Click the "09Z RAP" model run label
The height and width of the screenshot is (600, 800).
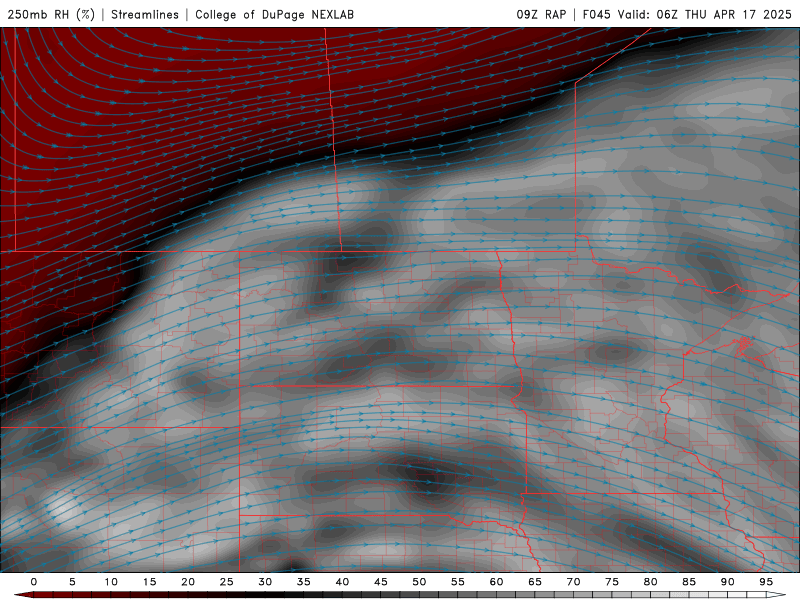[x=541, y=14]
